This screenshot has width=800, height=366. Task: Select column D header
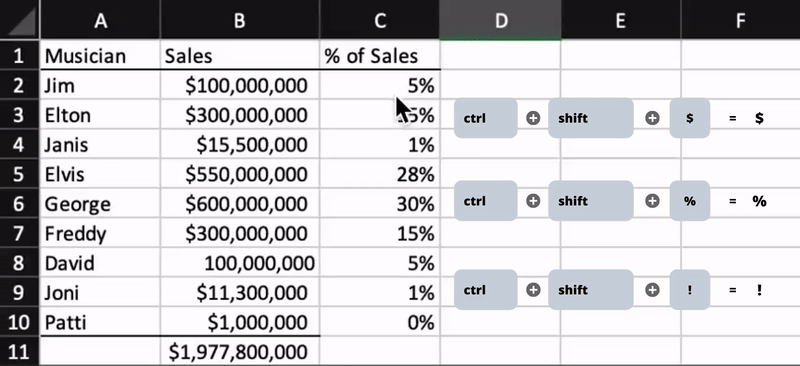point(501,19)
